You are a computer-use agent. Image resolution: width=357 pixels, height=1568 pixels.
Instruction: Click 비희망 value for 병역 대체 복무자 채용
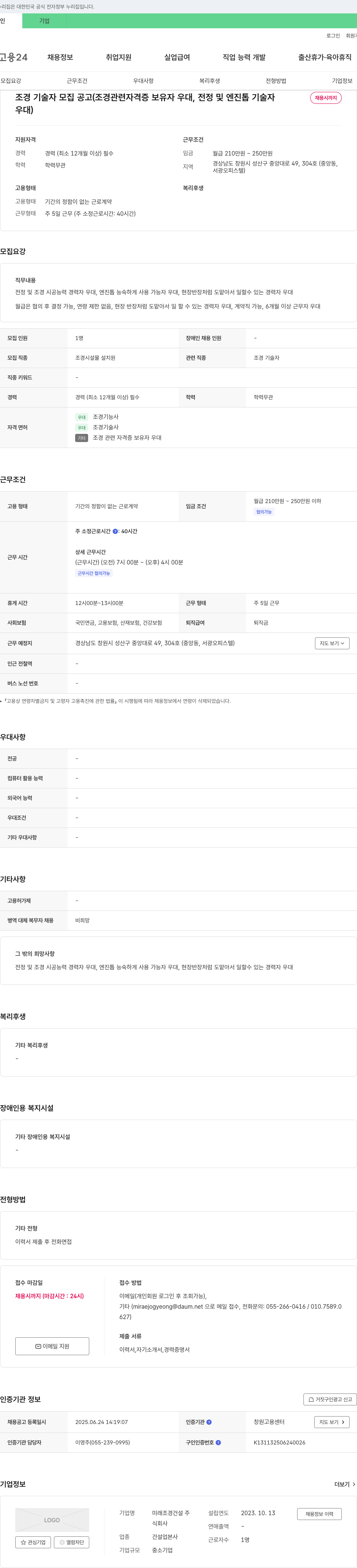pyautogui.click(x=83, y=920)
